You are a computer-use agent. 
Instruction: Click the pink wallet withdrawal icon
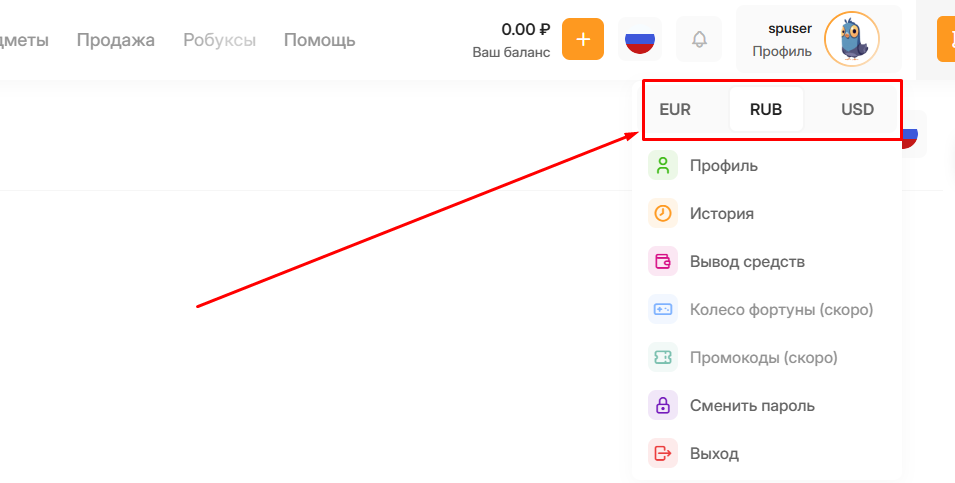662,262
